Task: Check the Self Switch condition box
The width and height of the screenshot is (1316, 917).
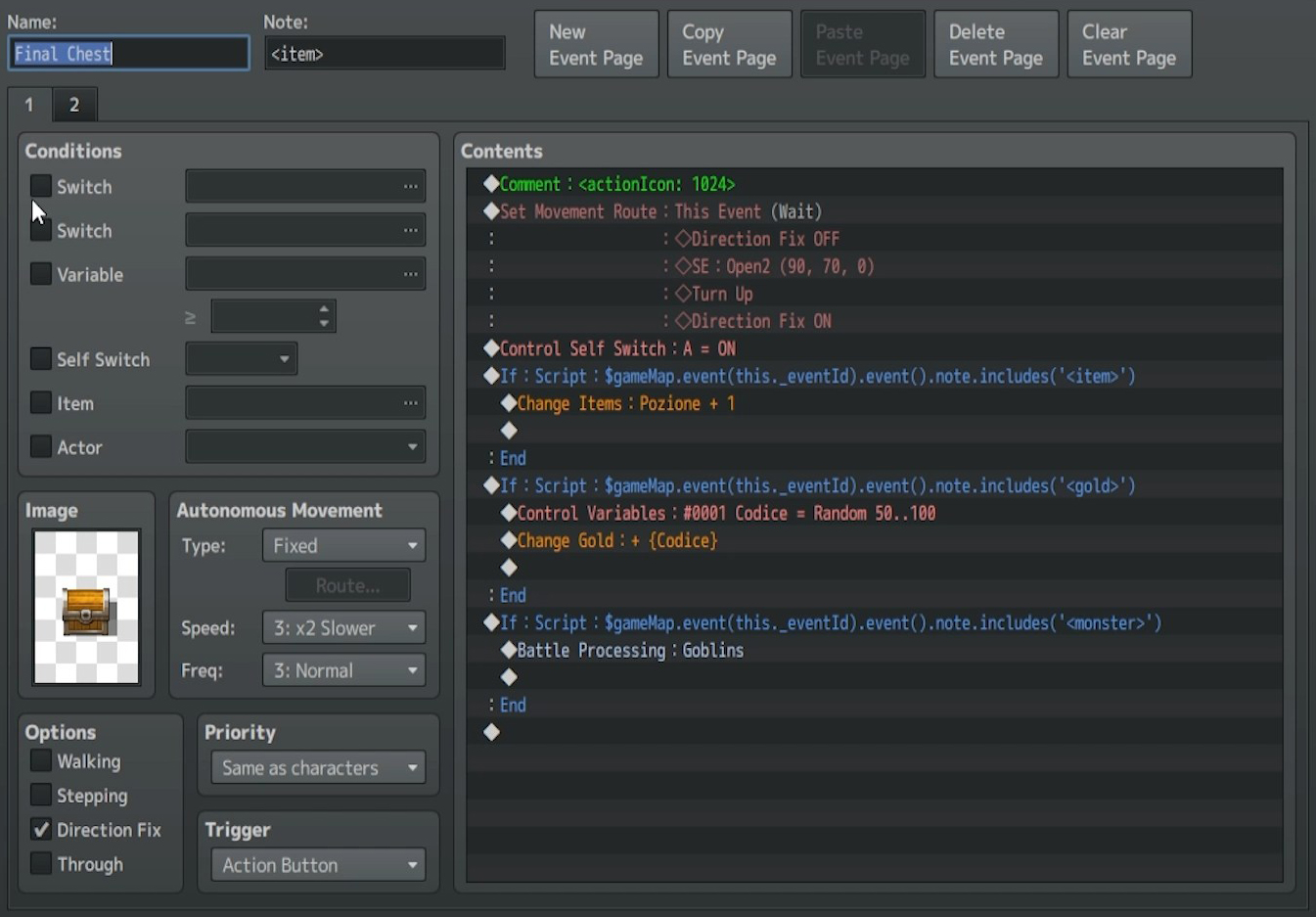Action: tap(40, 359)
